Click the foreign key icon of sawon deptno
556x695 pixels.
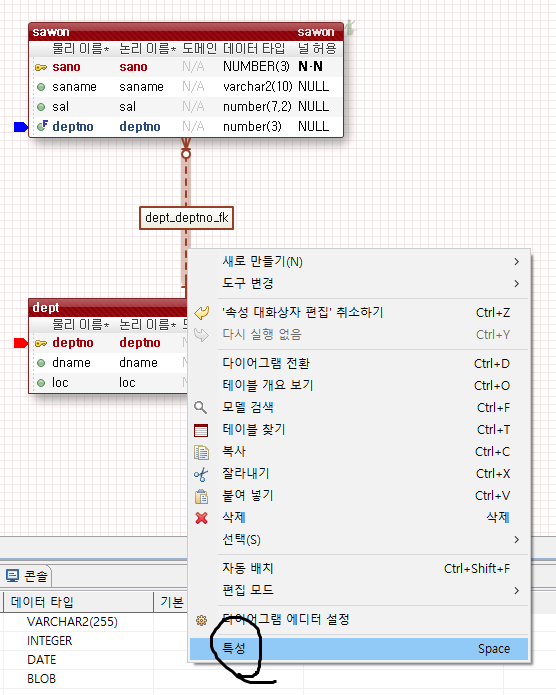click(x=42, y=126)
